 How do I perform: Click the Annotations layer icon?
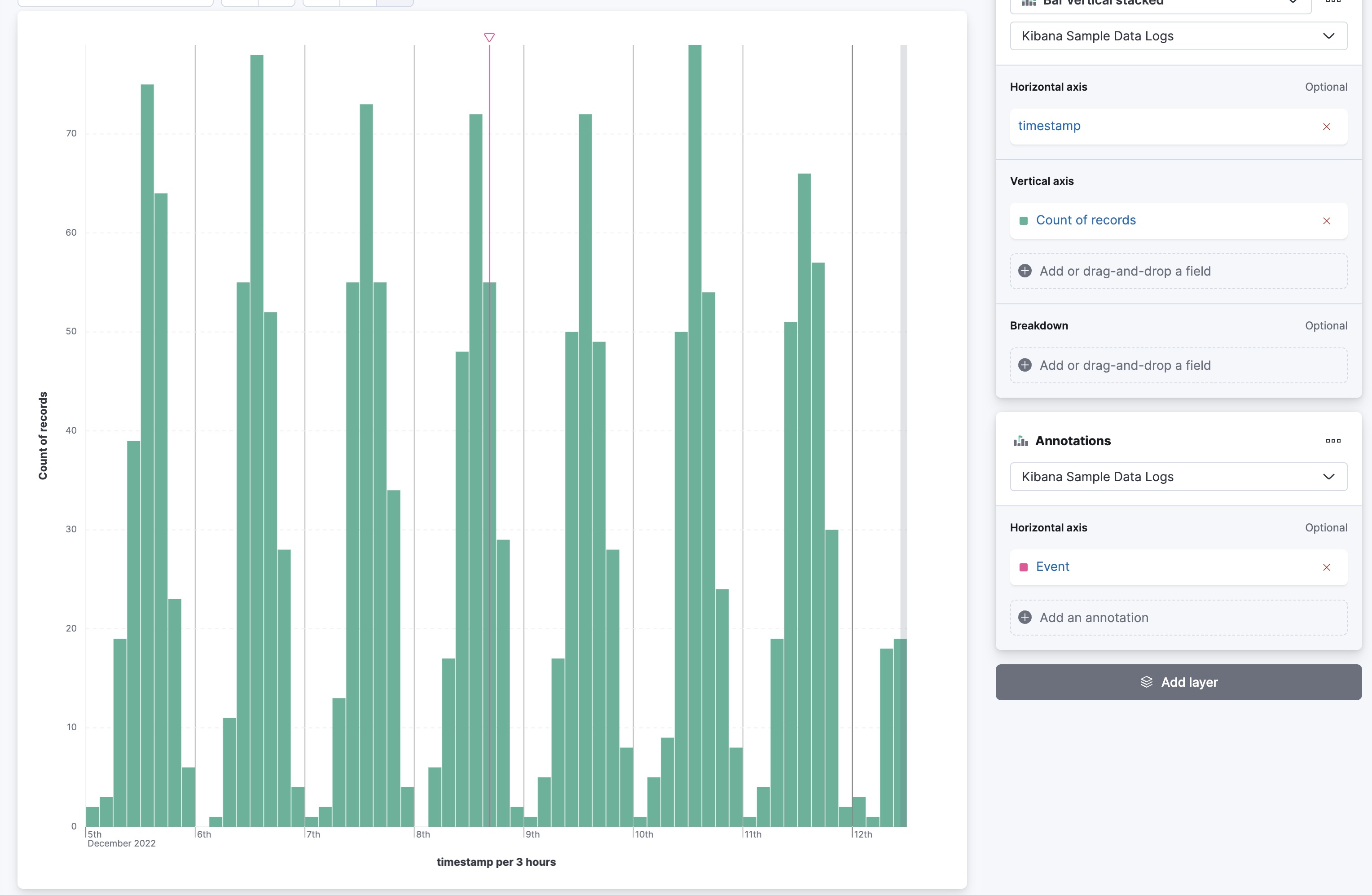click(1020, 441)
